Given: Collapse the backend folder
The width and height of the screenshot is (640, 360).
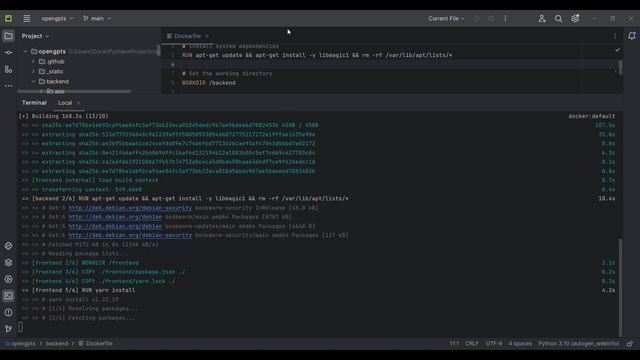Looking at the screenshot, I should [x=33, y=82].
